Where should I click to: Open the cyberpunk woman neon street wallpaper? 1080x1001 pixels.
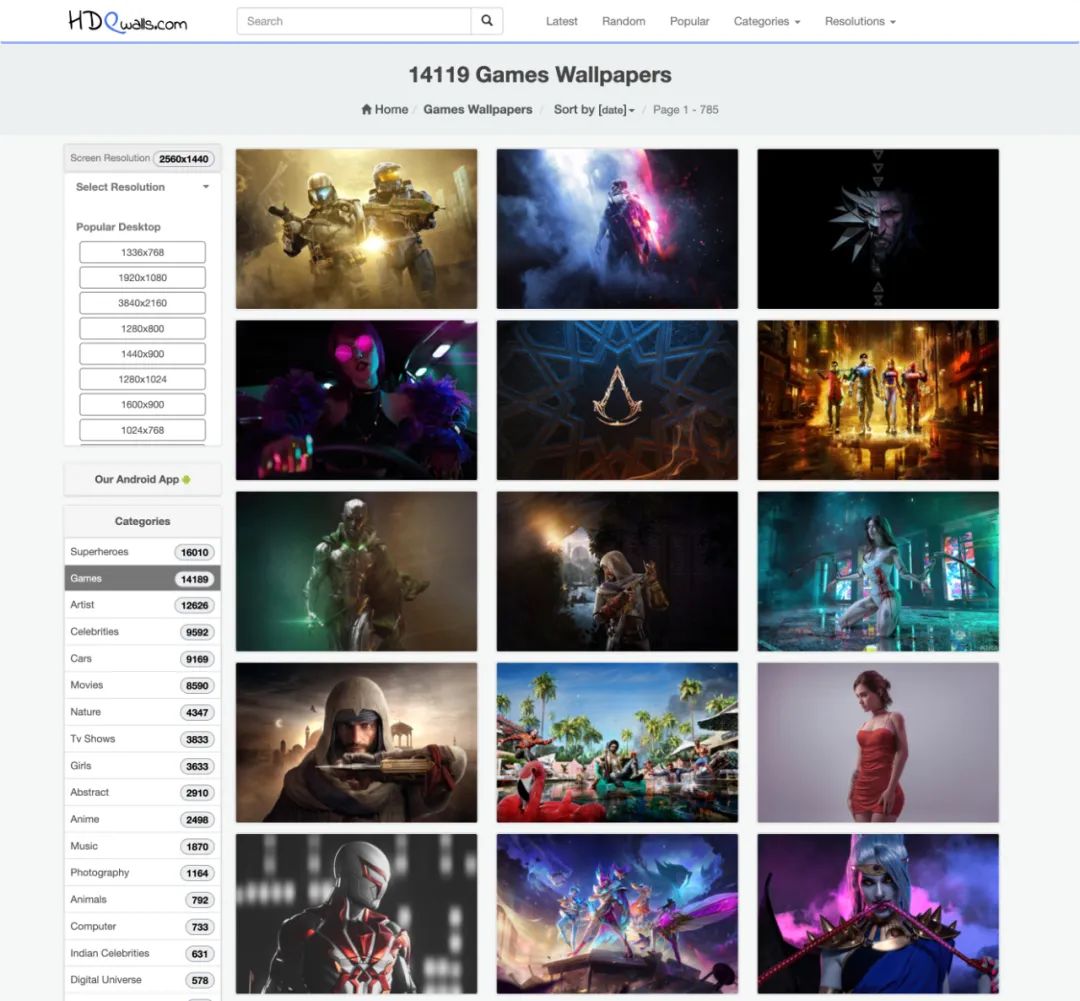click(x=878, y=571)
